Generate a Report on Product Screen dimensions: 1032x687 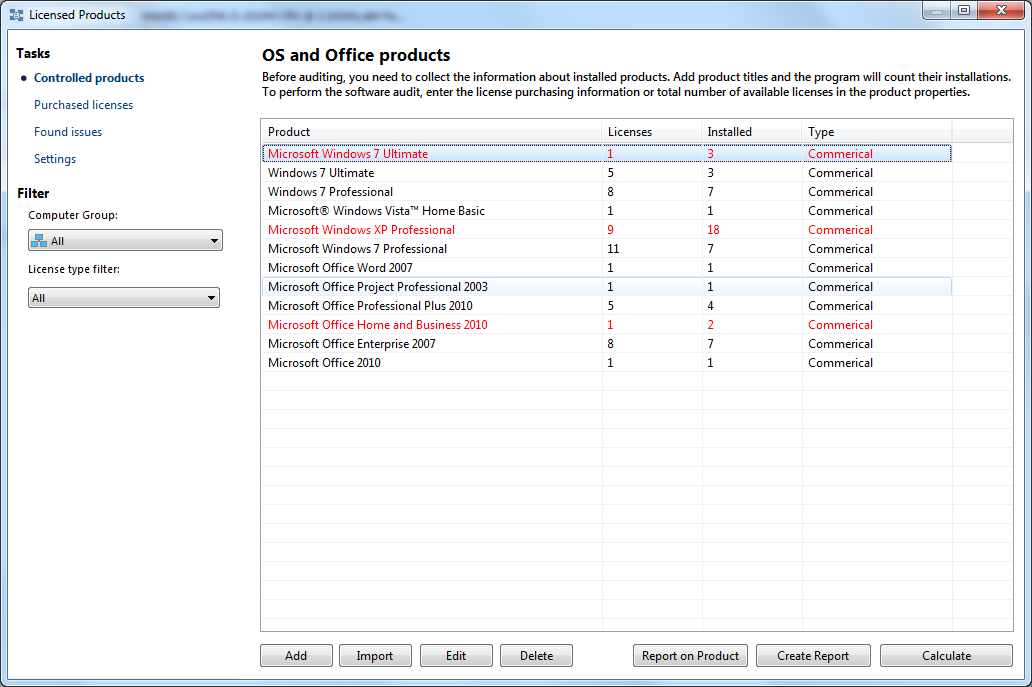point(690,656)
